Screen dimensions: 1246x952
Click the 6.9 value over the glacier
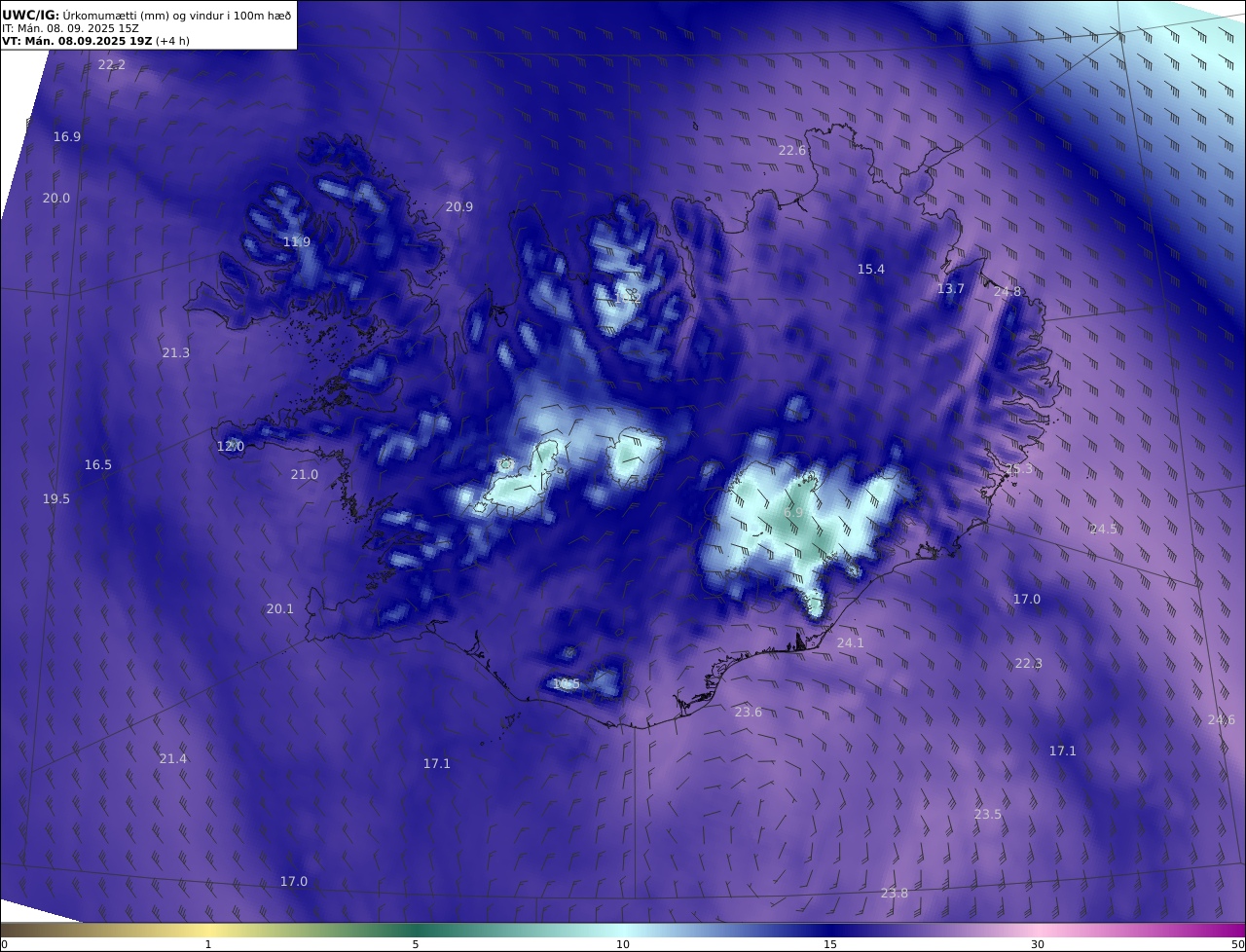click(793, 513)
